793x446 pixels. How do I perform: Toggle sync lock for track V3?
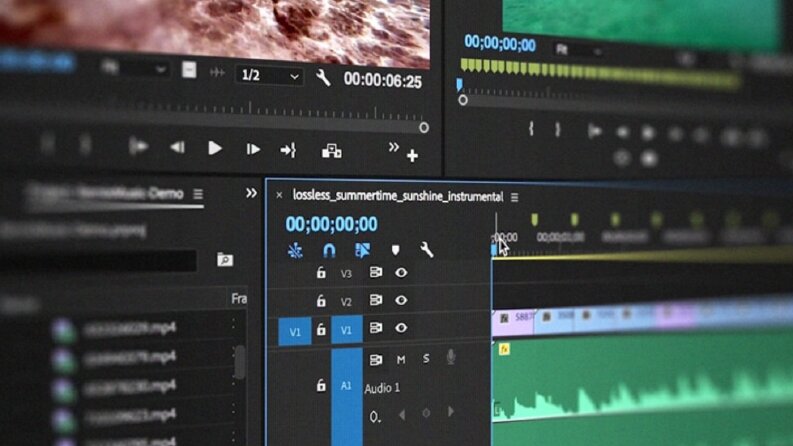[x=376, y=273]
